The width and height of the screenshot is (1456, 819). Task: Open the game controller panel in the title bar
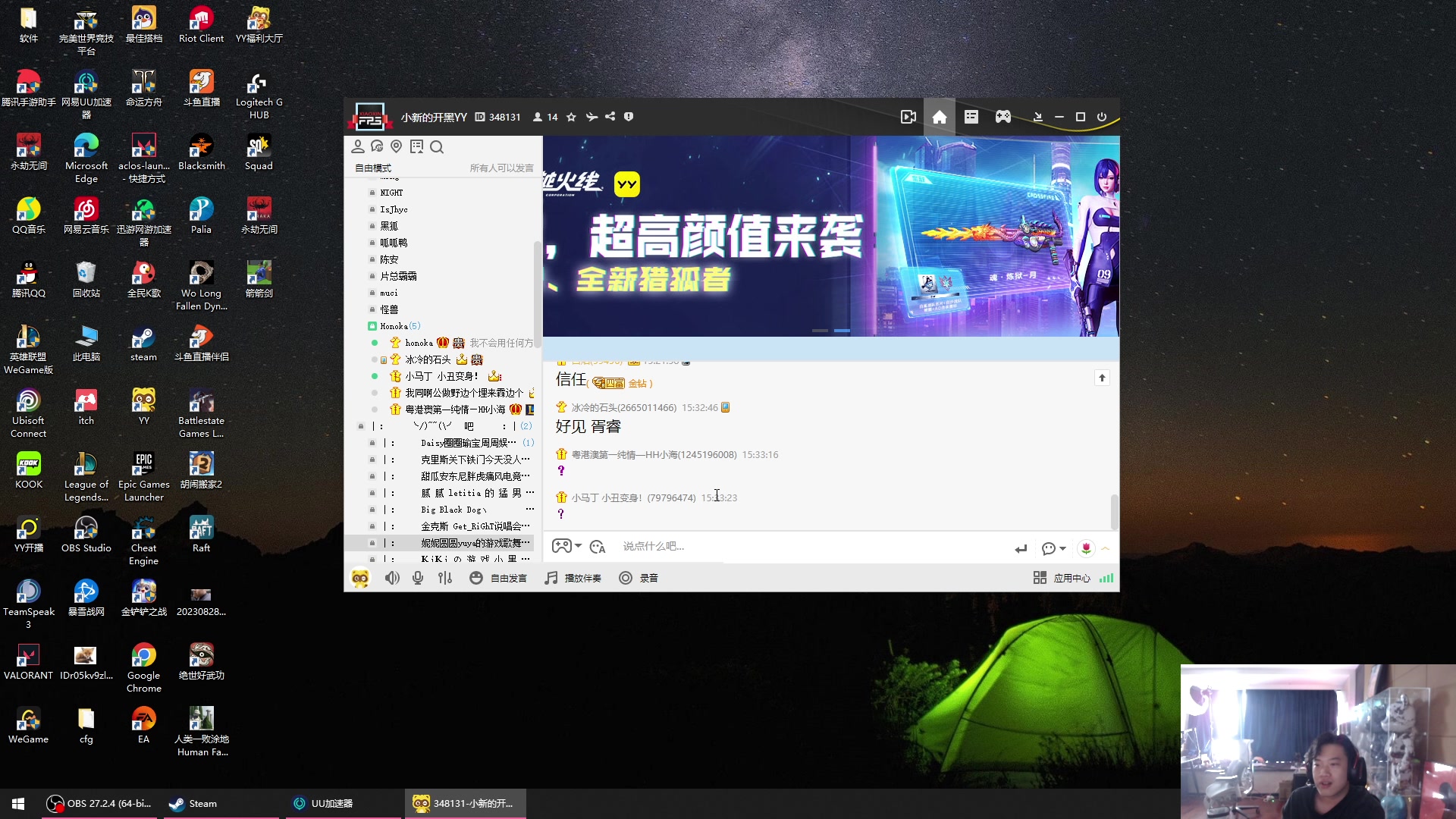(x=1003, y=117)
